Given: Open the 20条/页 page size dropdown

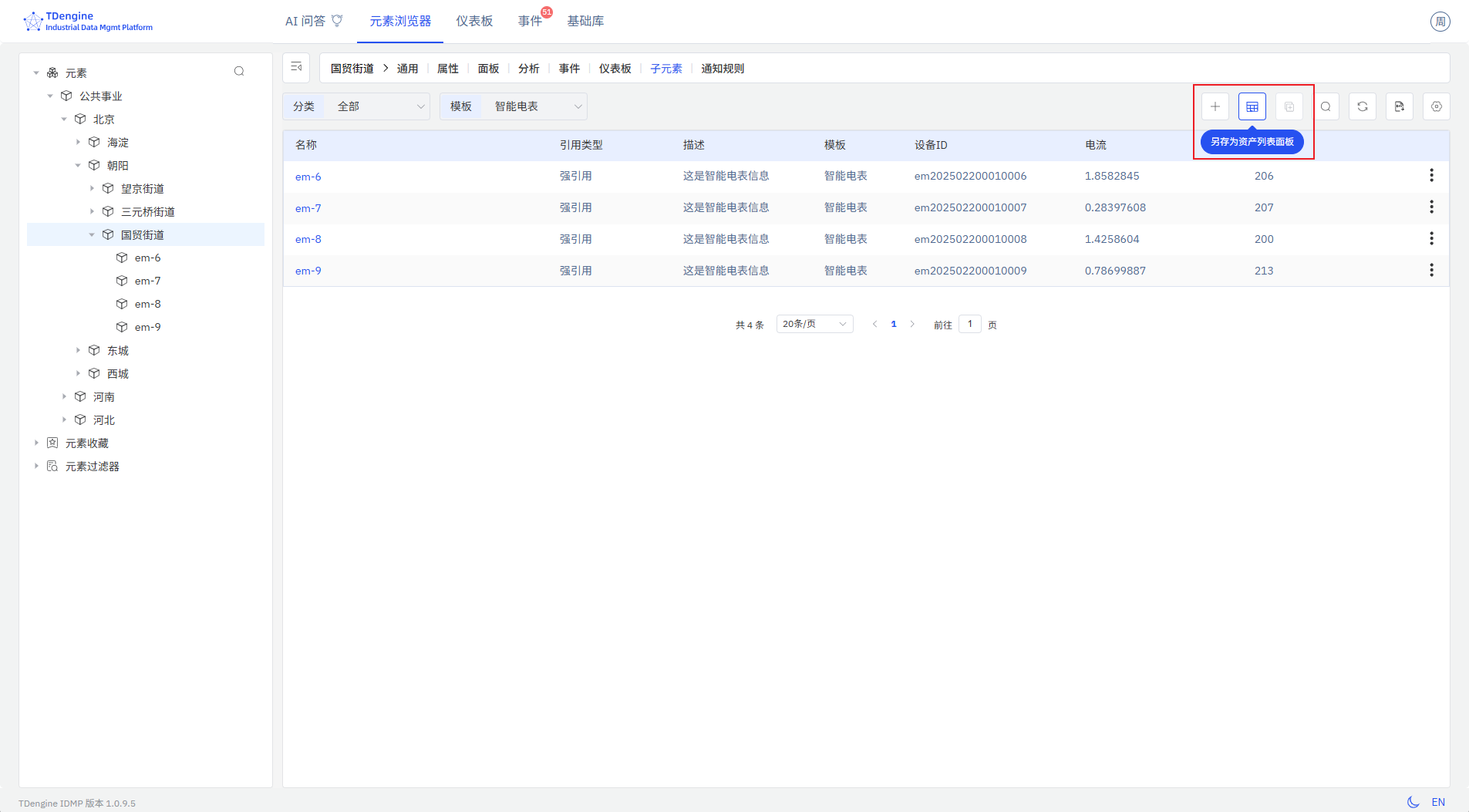Looking at the screenshot, I should tap(814, 324).
